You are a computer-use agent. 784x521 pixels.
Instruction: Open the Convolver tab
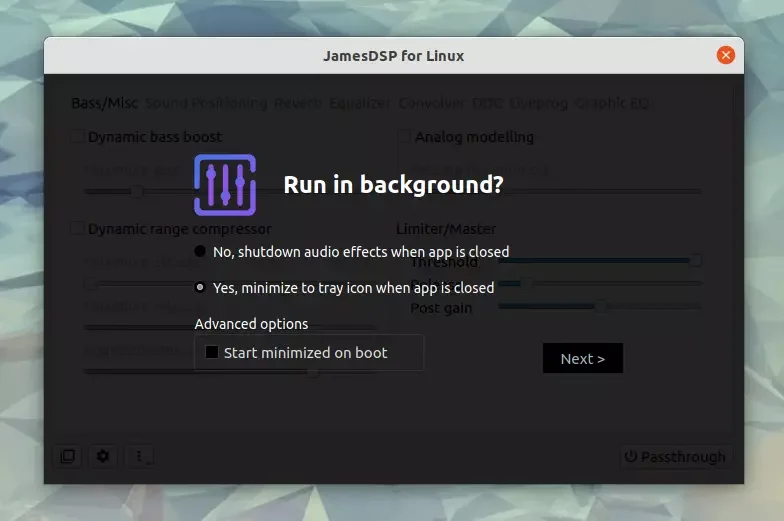pos(432,103)
